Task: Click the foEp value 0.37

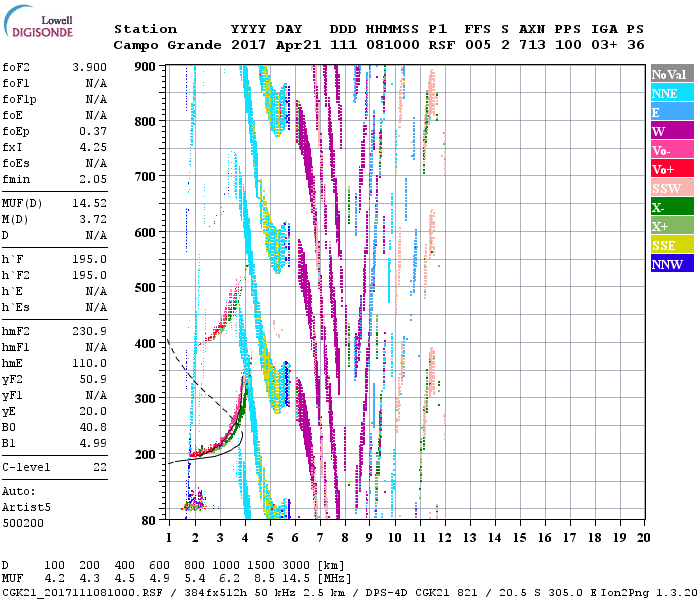Action: tap(93, 131)
